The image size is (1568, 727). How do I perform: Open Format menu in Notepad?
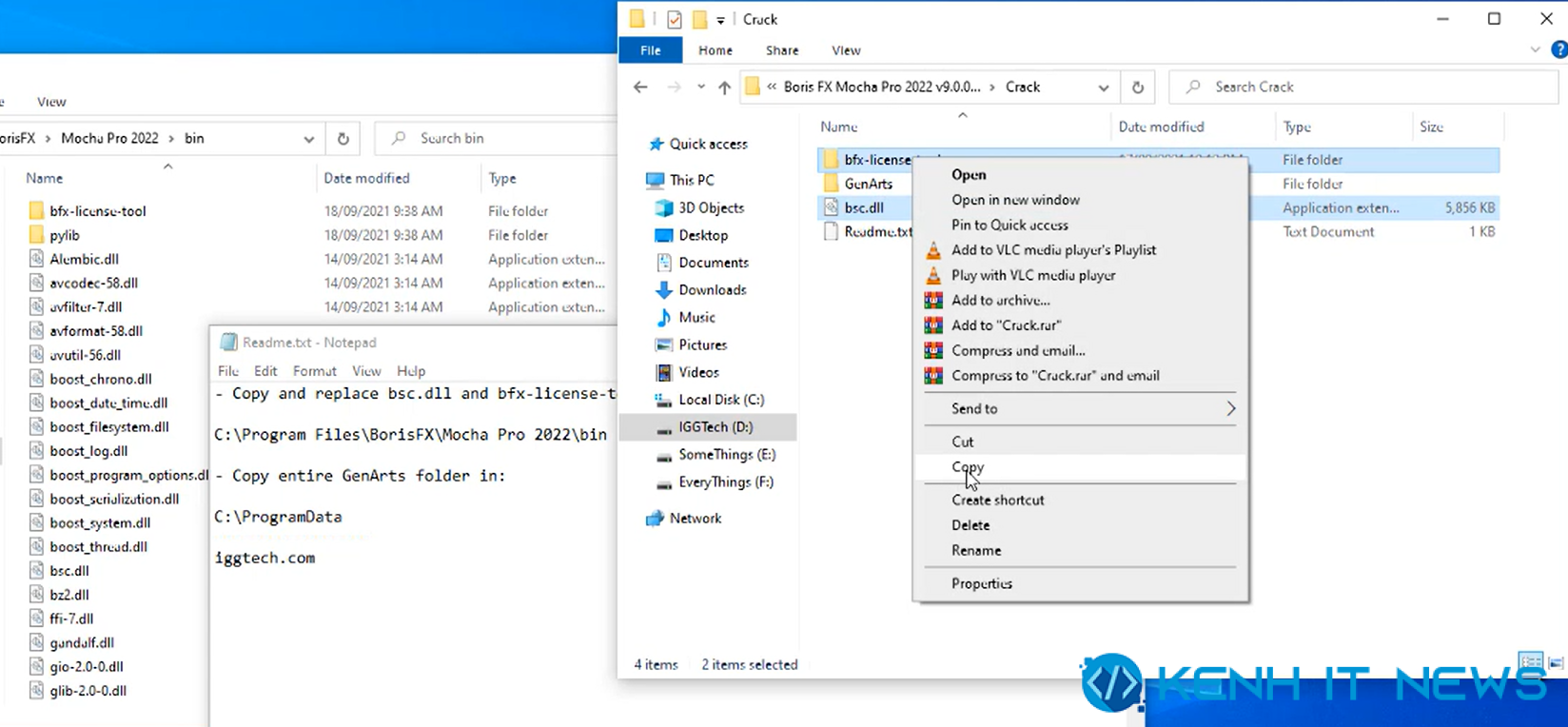pyautogui.click(x=314, y=371)
